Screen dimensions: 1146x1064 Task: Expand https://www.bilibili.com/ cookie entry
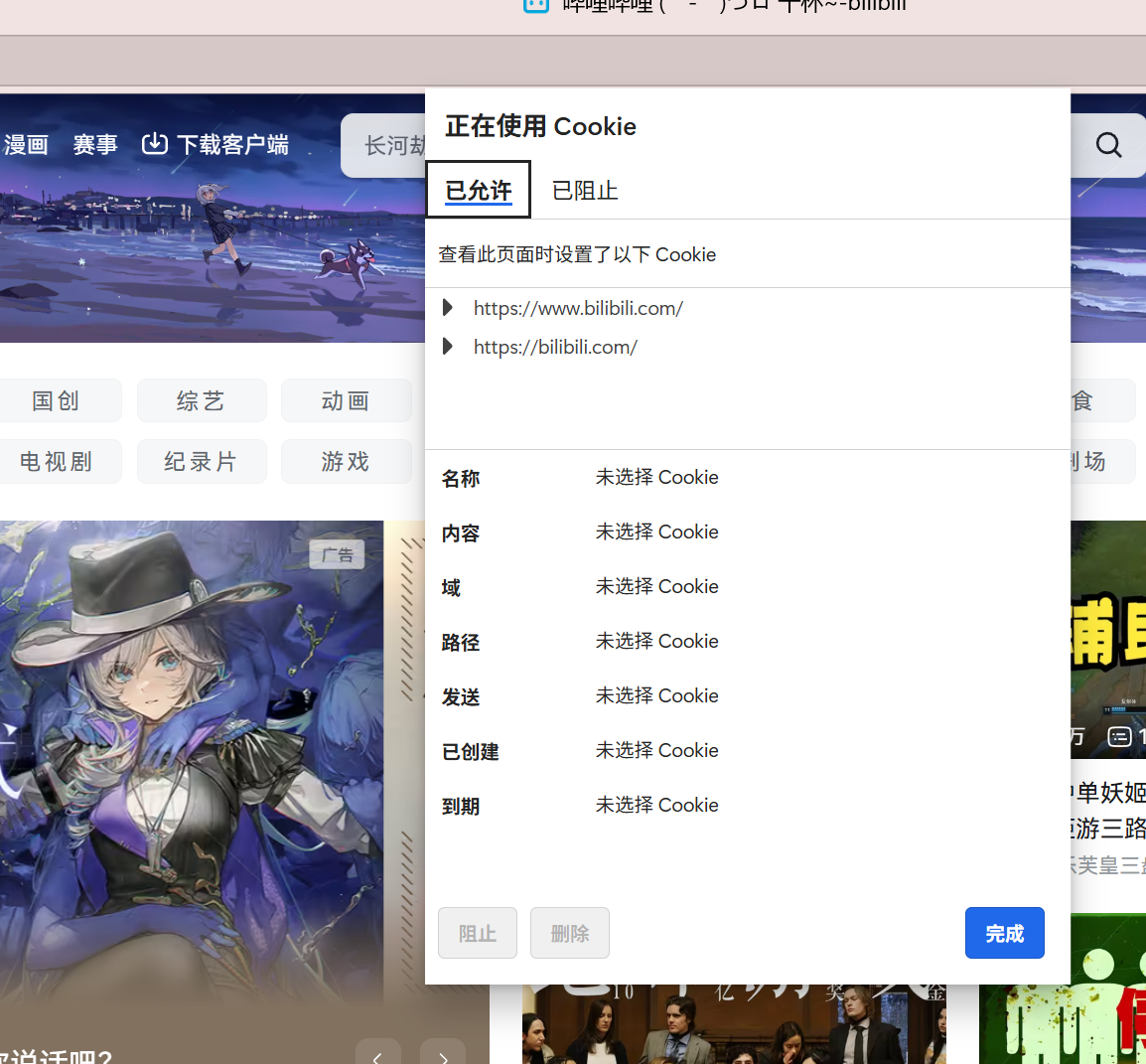(447, 308)
